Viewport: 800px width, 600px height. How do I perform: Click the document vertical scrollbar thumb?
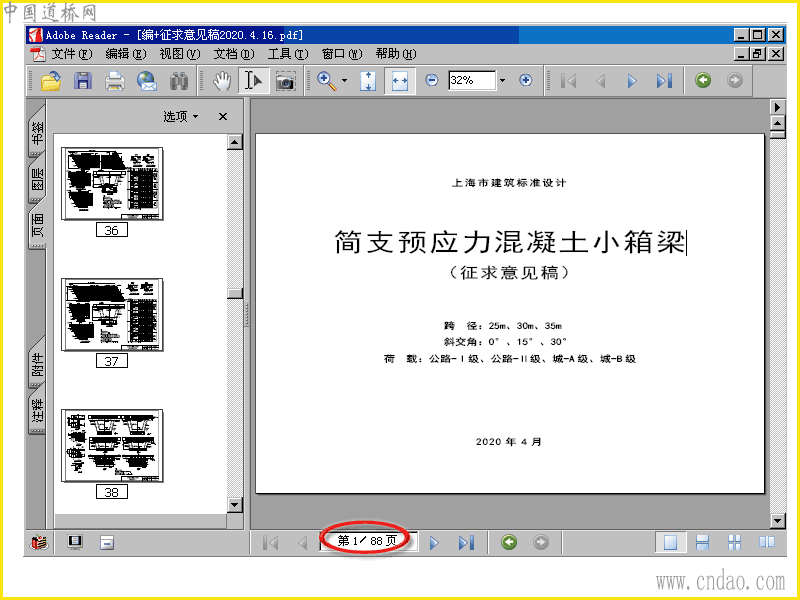(778, 135)
